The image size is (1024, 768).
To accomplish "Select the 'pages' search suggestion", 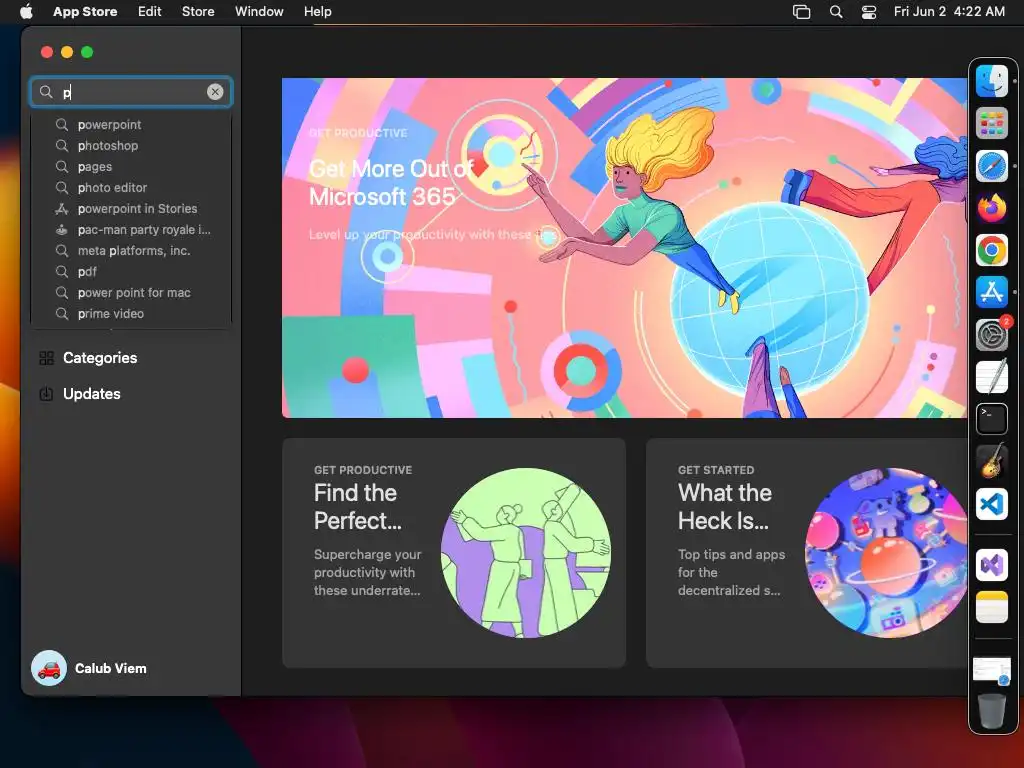I will click(x=131, y=167).
